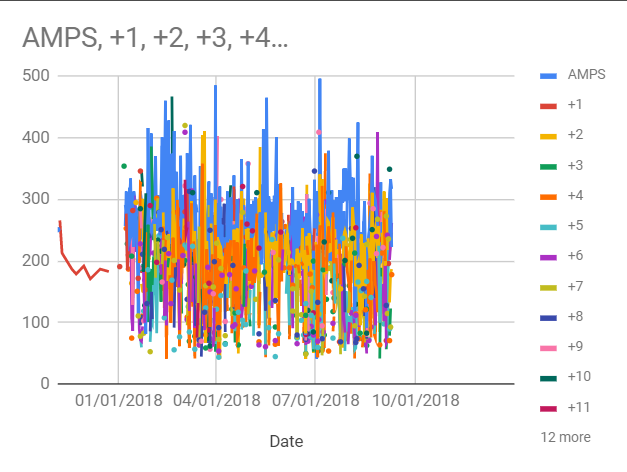627x472 pixels.
Task: Select the orange +4 legend swatch
Action: pos(548,195)
